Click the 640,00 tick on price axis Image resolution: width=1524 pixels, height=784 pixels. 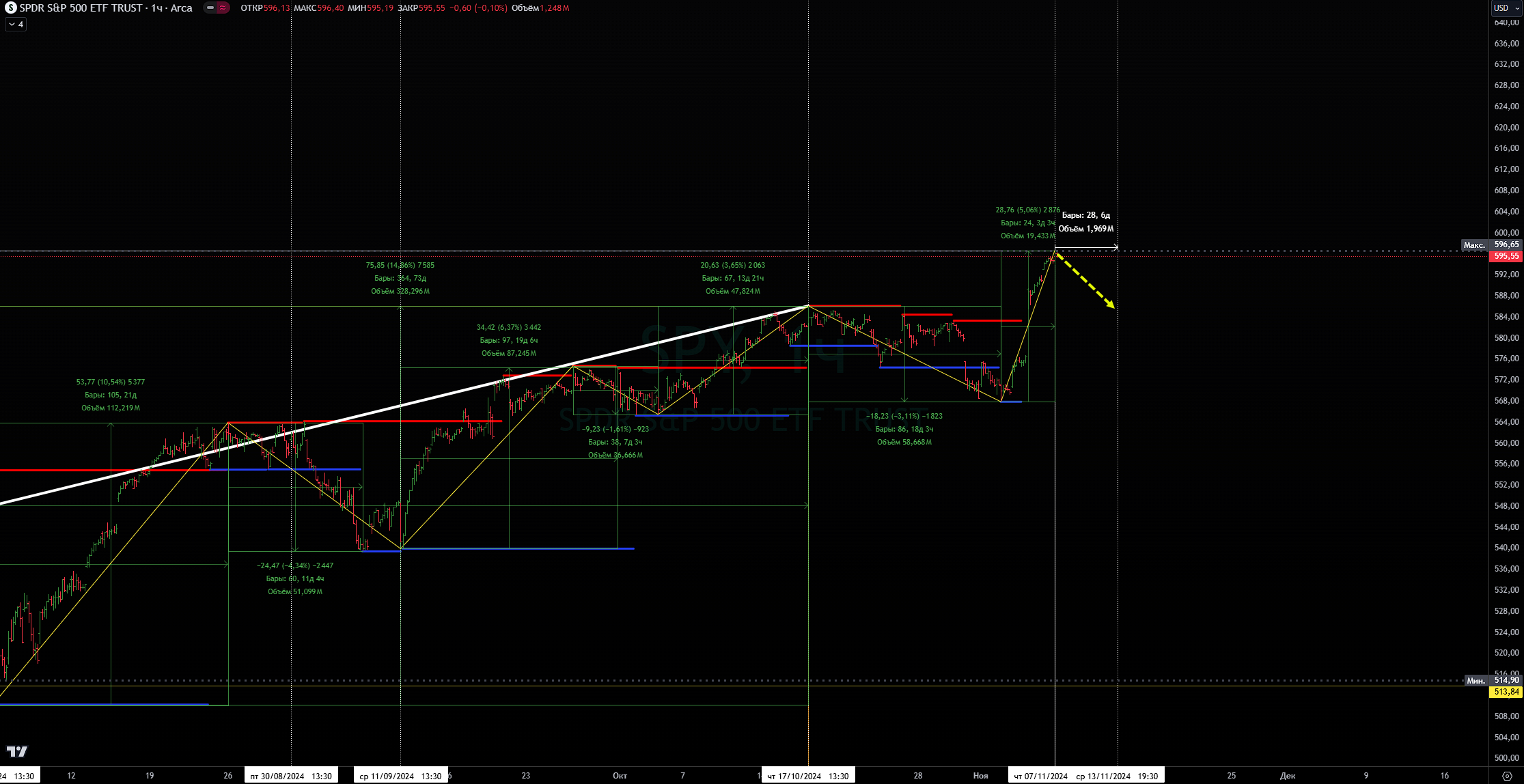(x=1506, y=23)
